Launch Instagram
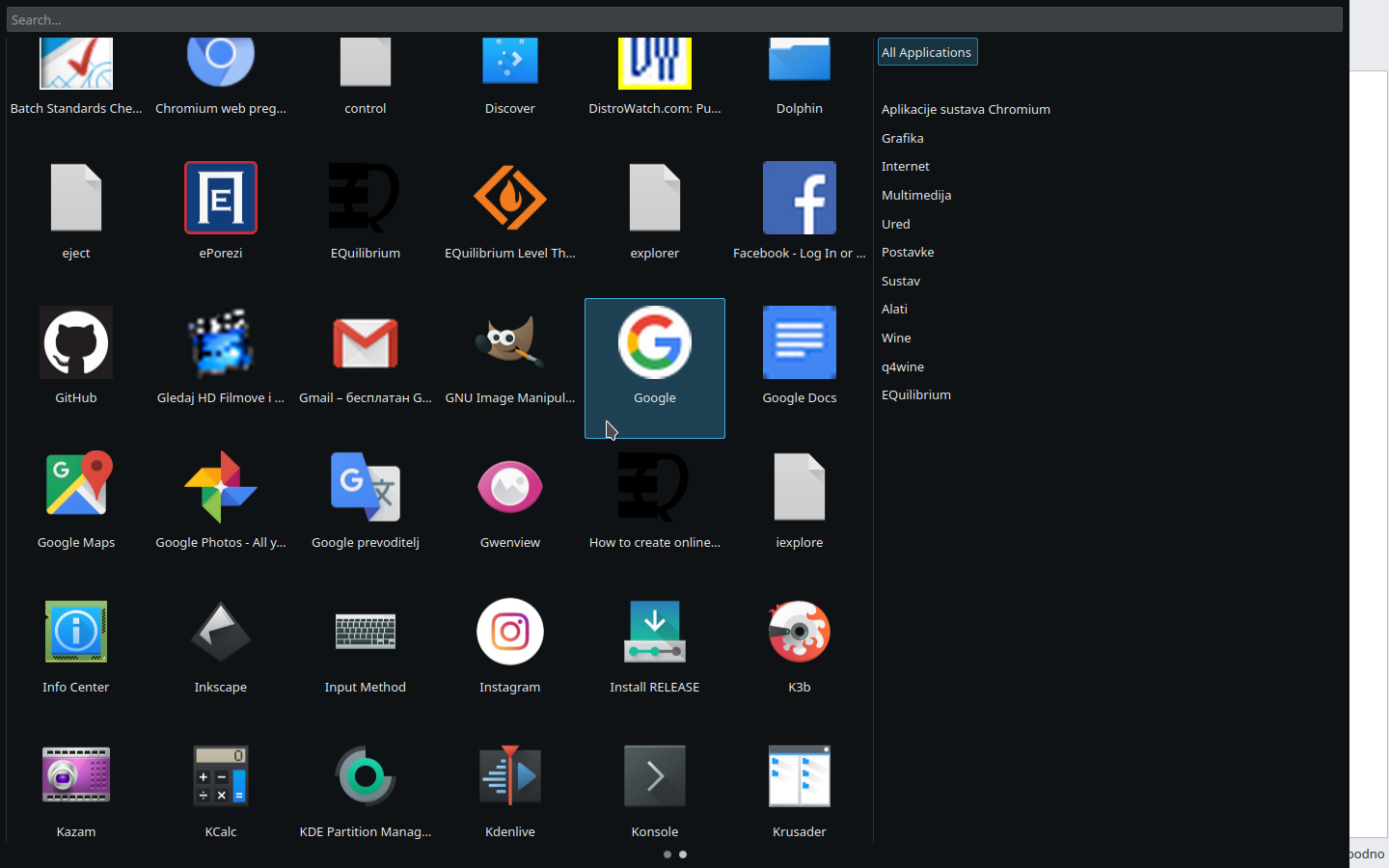This screenshot has width=1389, height=868. [x=510, y=632]
